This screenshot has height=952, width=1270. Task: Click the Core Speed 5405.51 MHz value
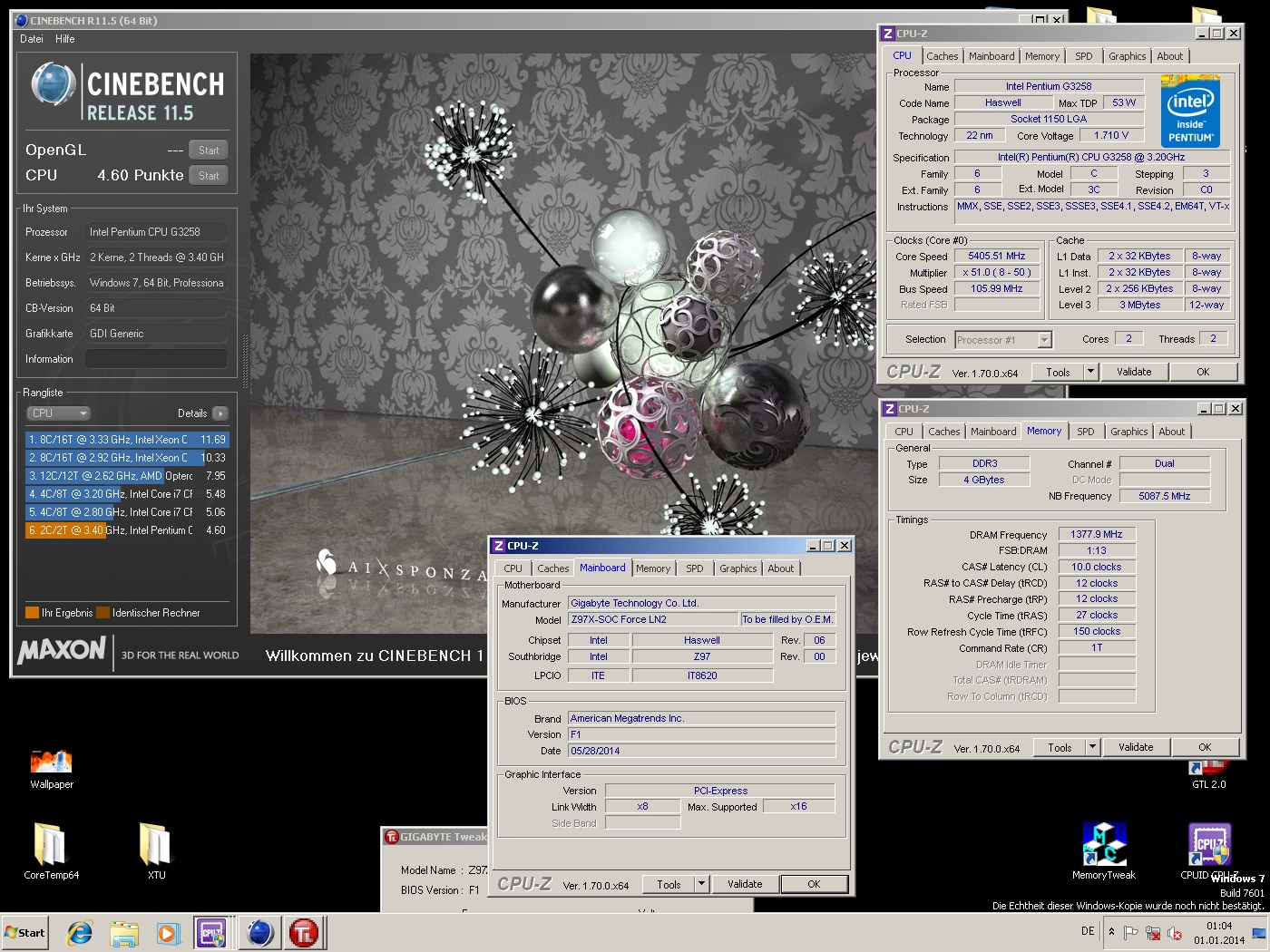[x=997, y=257]
